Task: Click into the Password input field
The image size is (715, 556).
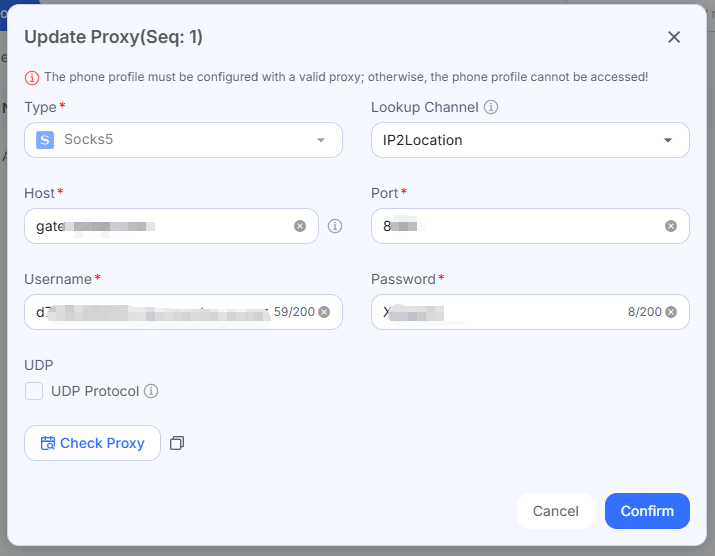Action: 530,312
